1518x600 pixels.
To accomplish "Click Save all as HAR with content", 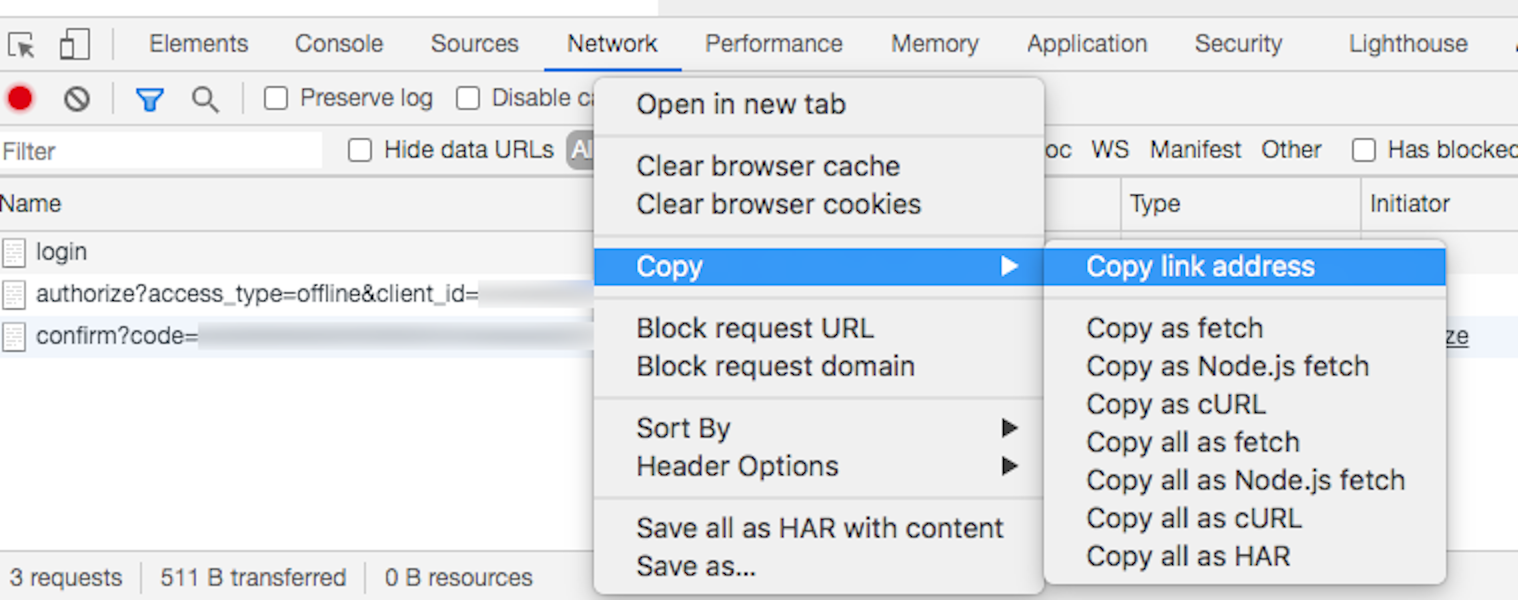I will point(819,528).
